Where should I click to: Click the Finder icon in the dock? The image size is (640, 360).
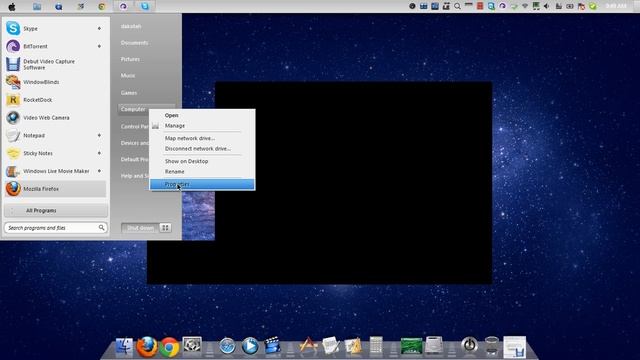click(124, 347)
